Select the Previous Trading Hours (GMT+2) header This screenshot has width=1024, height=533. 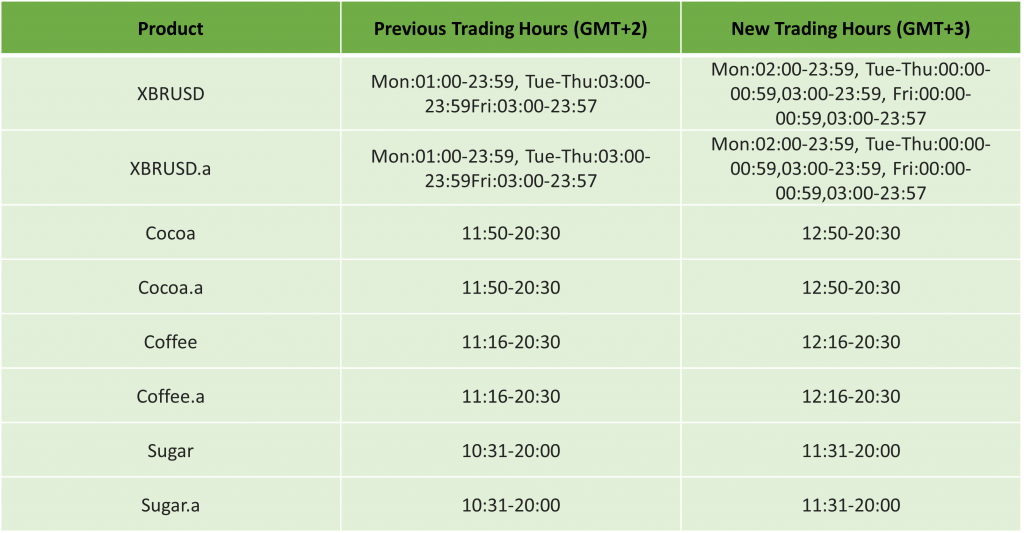tap(510, 28)
